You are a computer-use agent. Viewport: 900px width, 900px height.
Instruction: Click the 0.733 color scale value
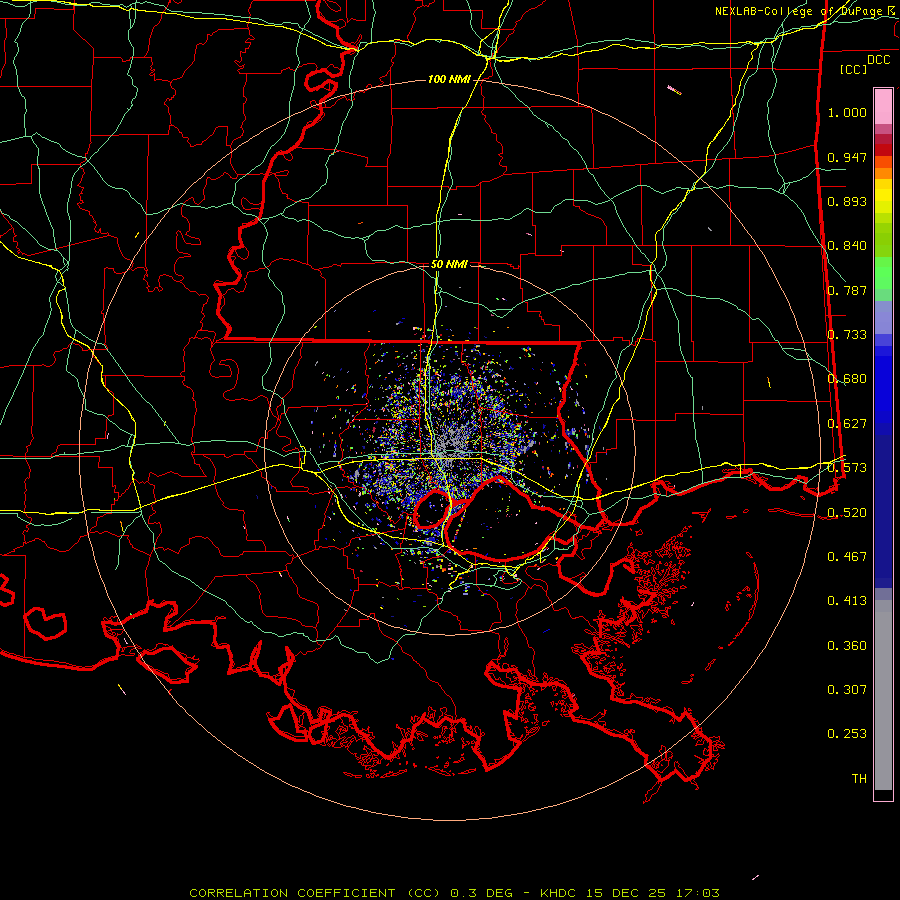(x=847, y=335)
